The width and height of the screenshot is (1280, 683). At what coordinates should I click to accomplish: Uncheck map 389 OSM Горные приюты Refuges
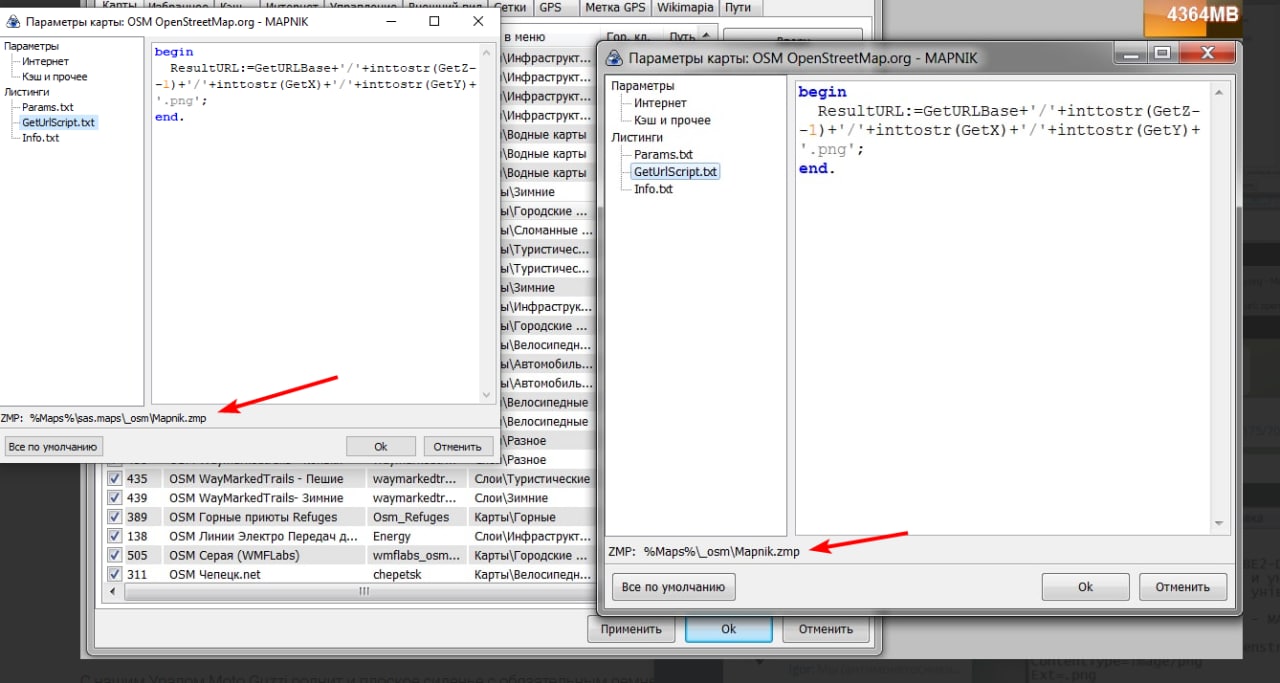click(114, 517)
